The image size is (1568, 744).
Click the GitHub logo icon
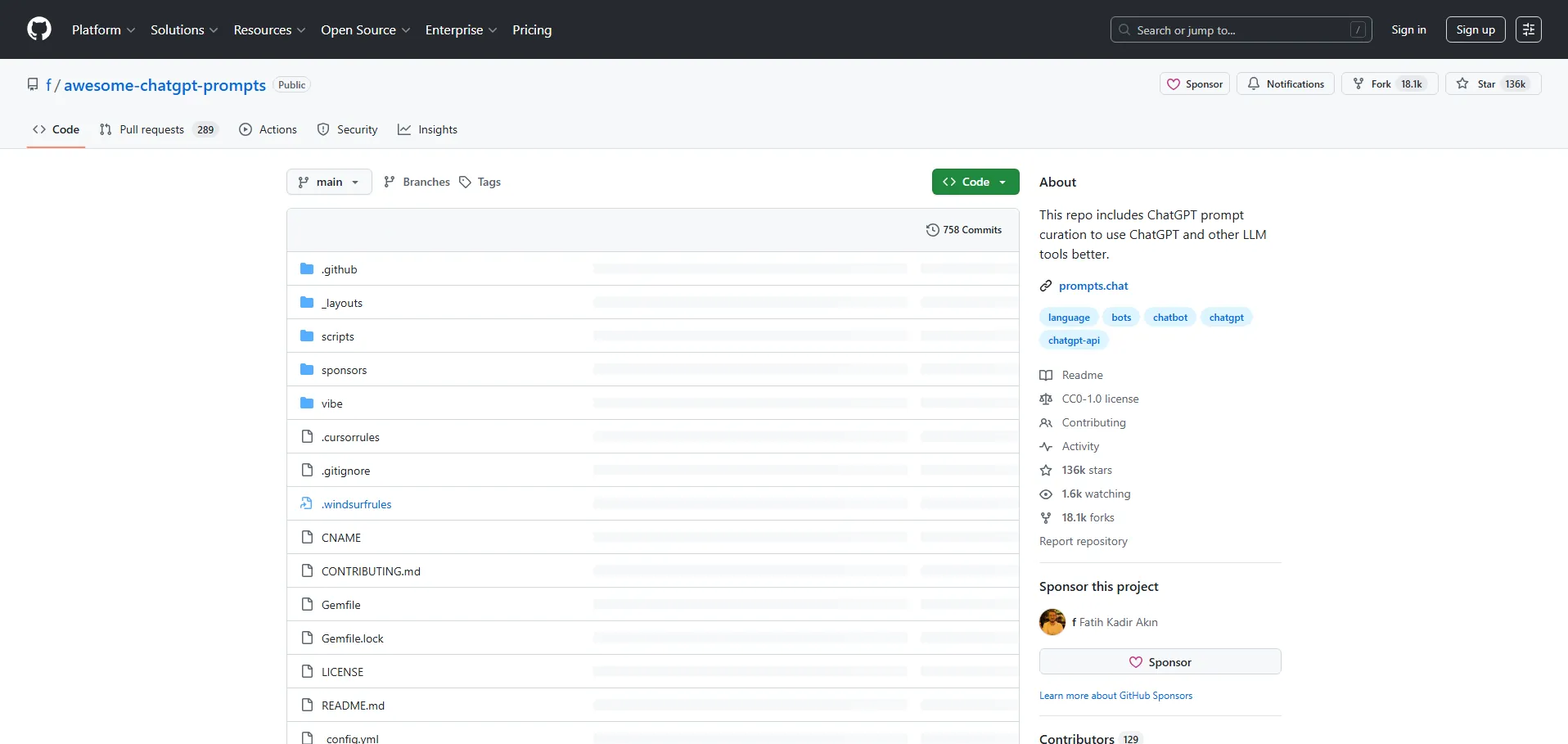39,29
